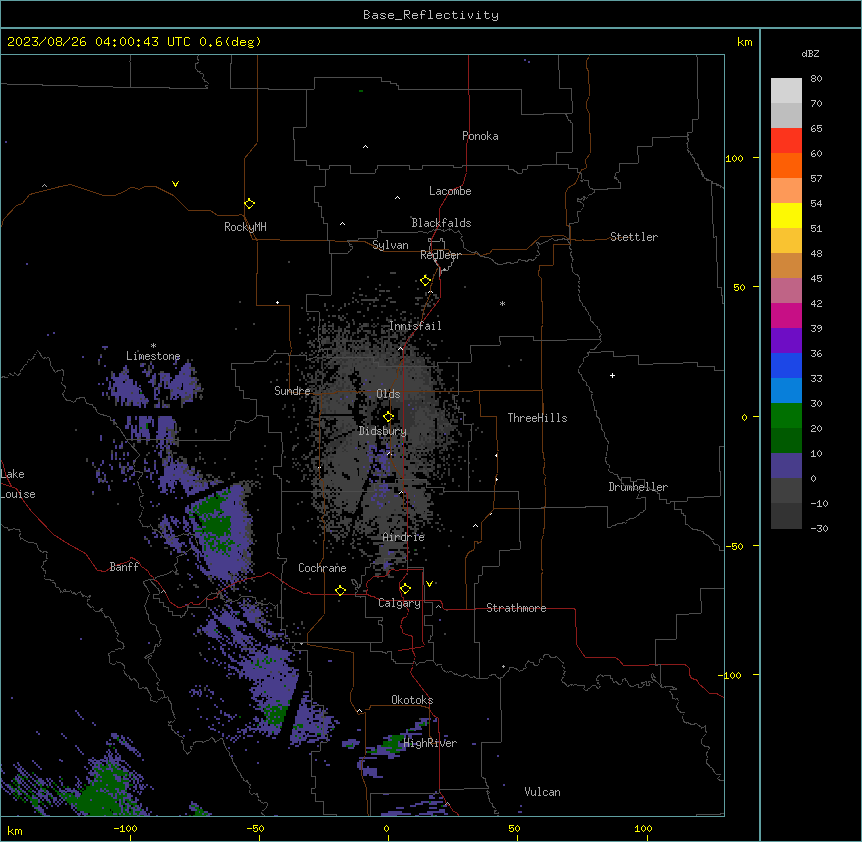Click the Okotoks label
The width and height of the screenshot is (862, 842).
[x=412, y=700]
